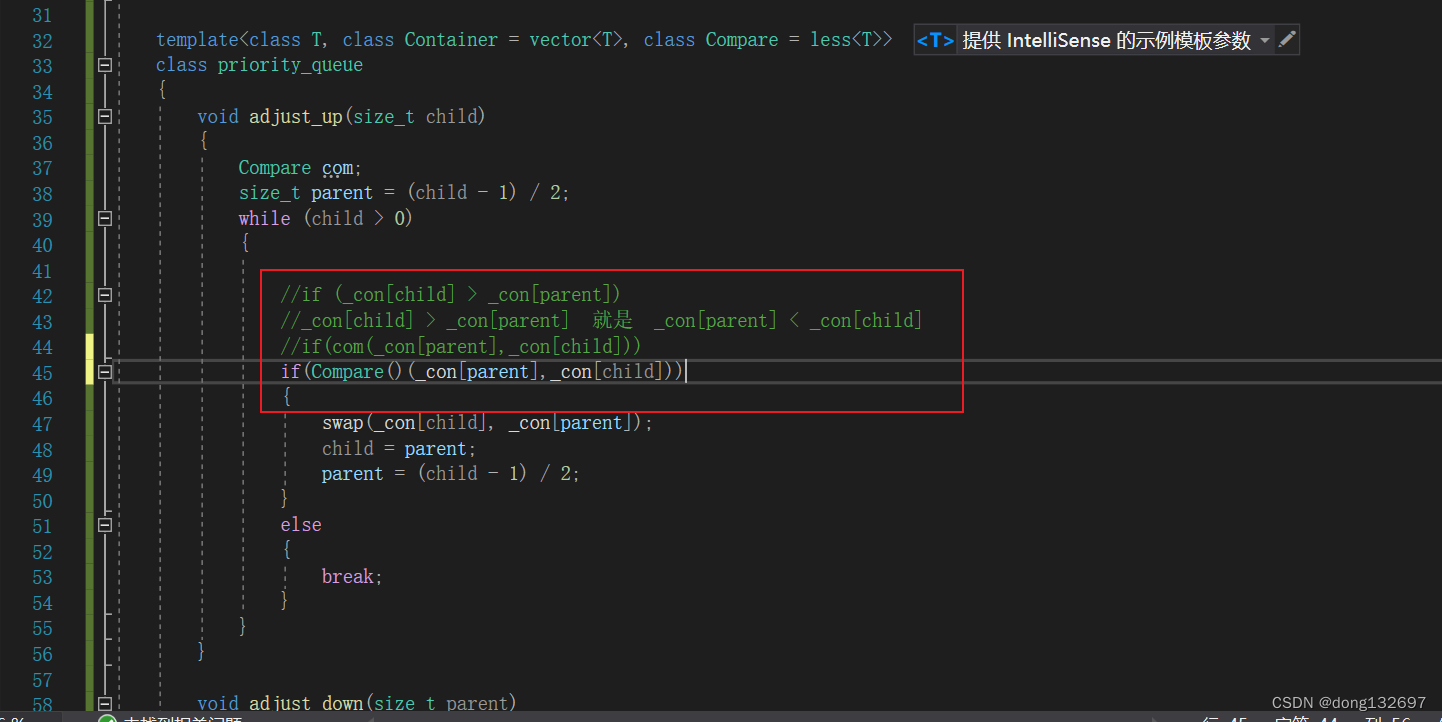Collapse the else block at line 51

[104, 525]
